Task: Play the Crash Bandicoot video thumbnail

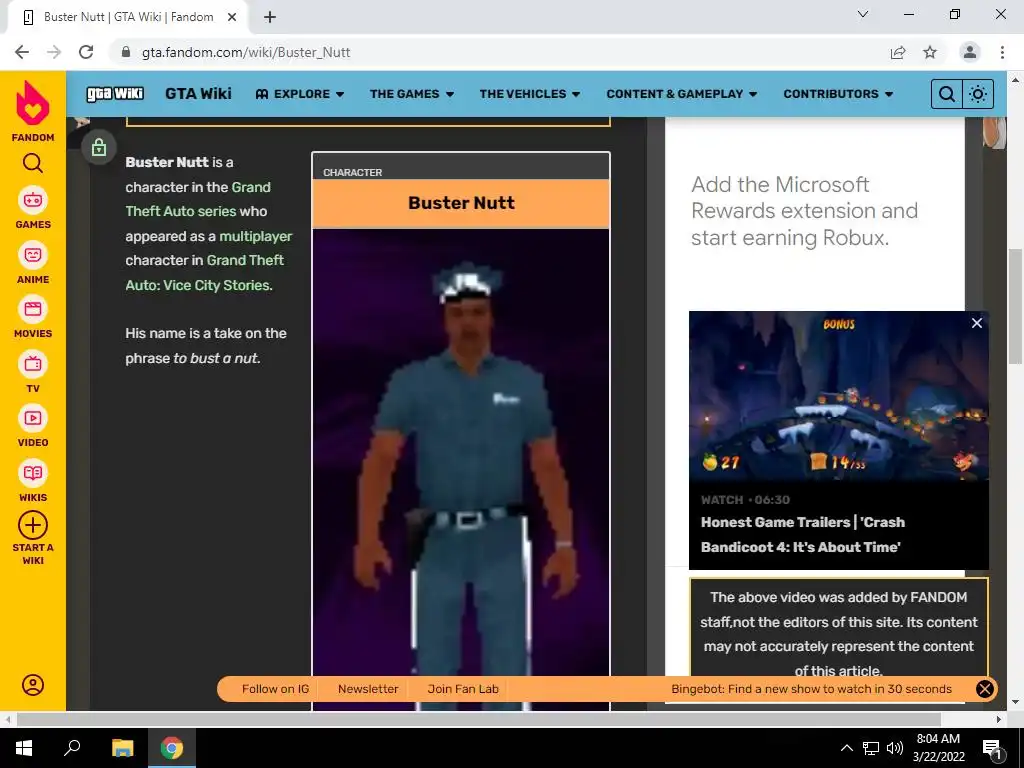Action: [839, 396]
